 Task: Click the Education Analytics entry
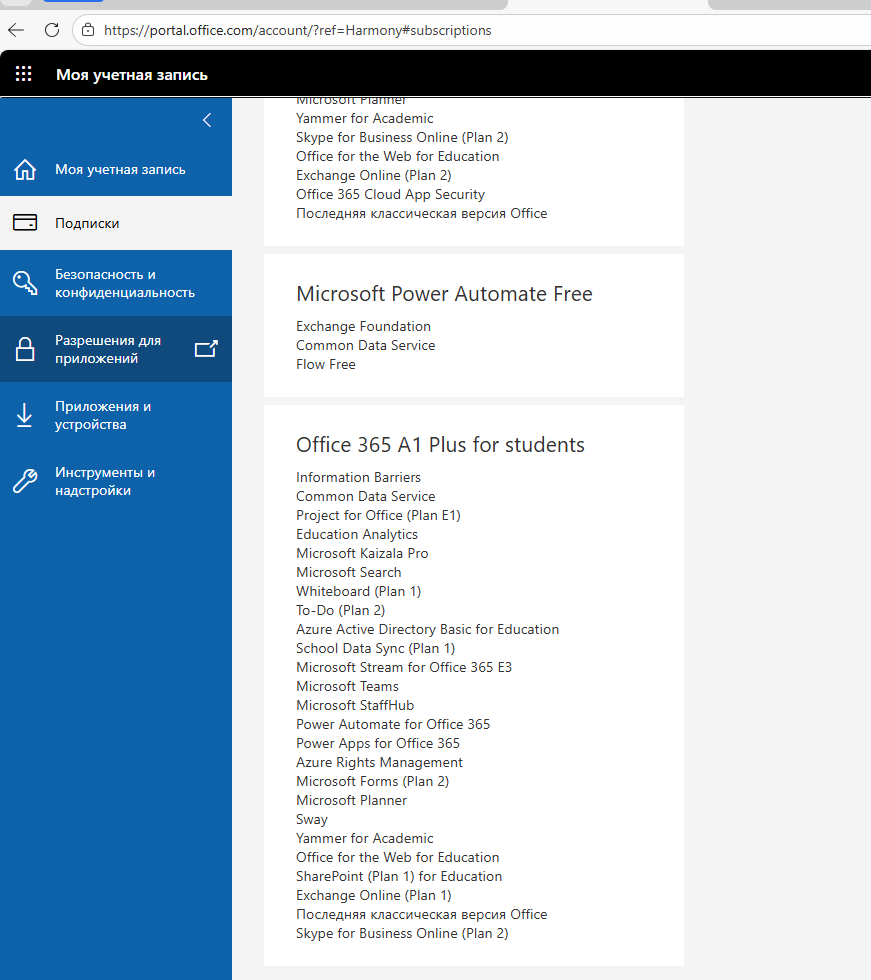pyautogui.click(x=357, y=534)
